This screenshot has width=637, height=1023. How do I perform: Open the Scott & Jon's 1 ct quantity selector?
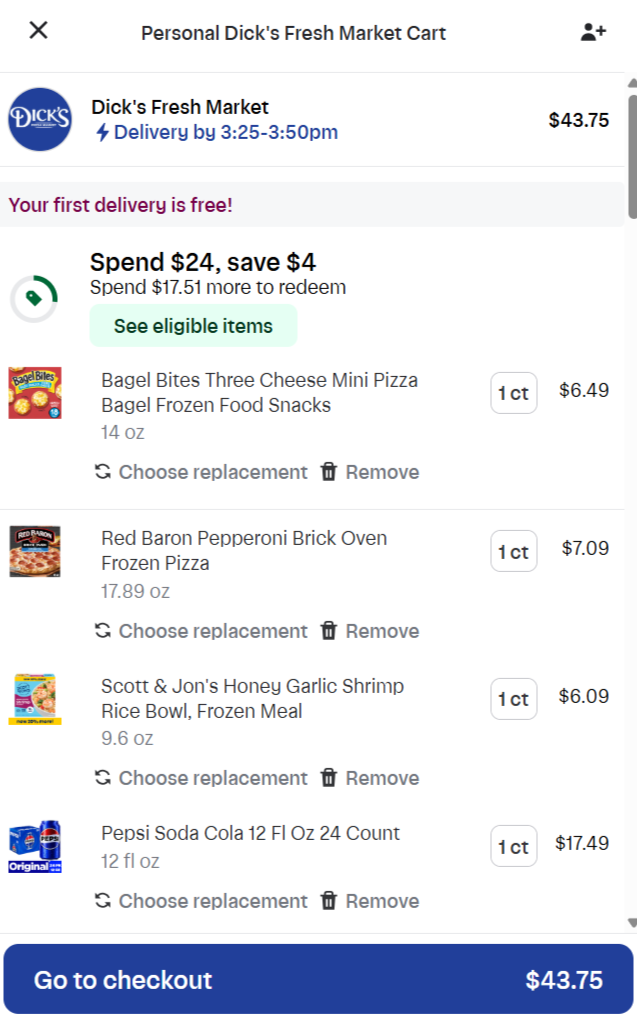pyautogui.click(x=513, y=699)
